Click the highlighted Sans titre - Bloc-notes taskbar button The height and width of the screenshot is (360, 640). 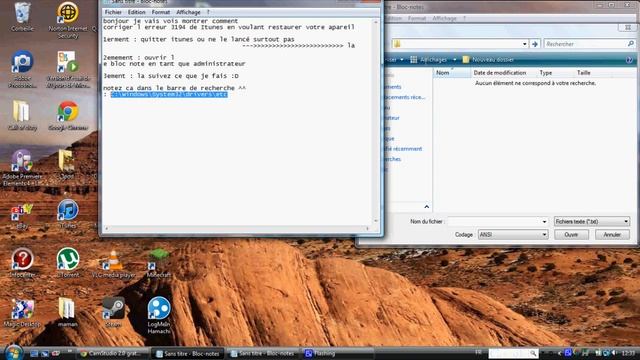(188, 353)
